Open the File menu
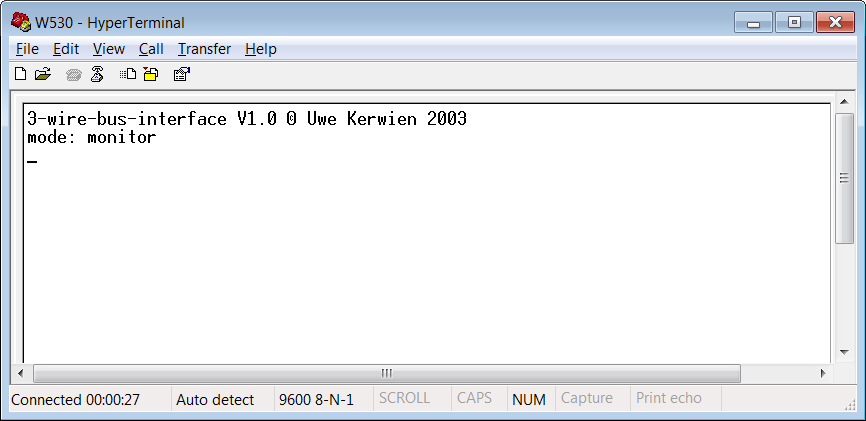The height and width of the screenshot is (421, 866). click(x=27, y=49)
